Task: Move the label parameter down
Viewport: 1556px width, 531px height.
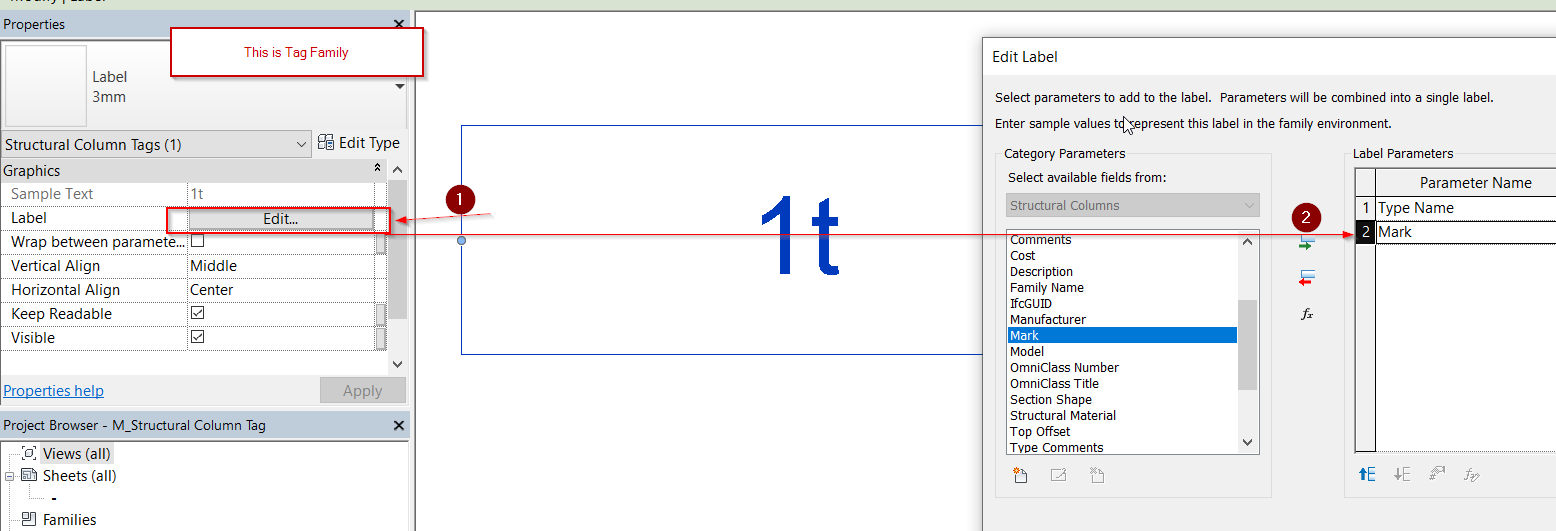Action: point(1402,475)
